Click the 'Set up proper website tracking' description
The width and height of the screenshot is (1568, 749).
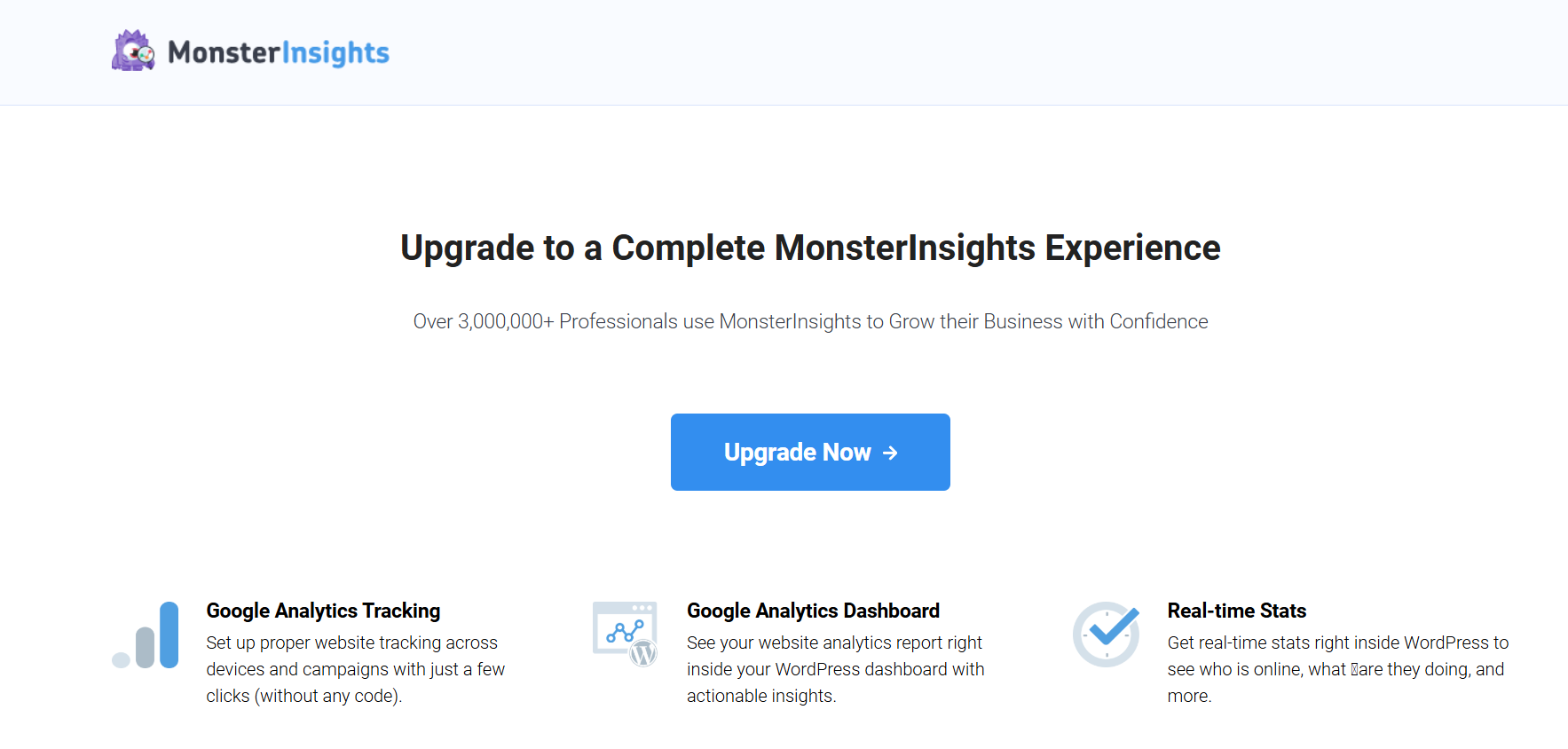(351, 643)
